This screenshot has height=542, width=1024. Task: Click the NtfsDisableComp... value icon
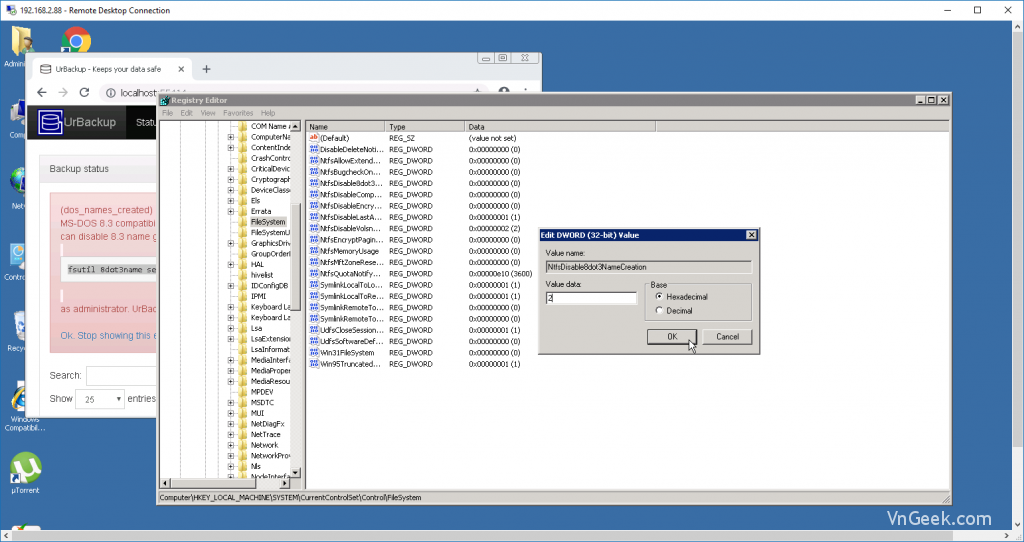click(313, 195)
